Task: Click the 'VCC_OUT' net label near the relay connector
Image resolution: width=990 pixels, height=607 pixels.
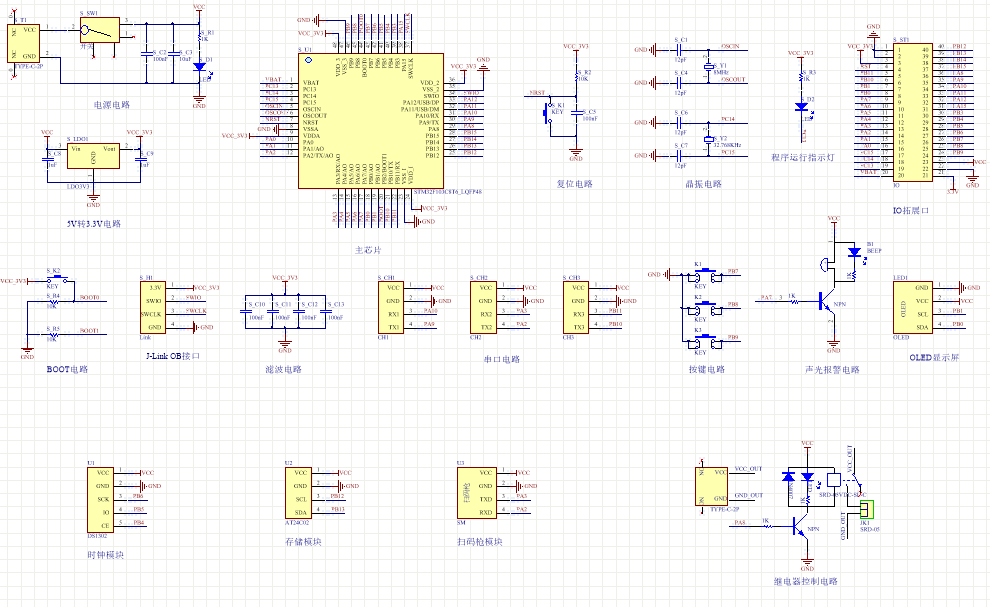Action: 748,469
